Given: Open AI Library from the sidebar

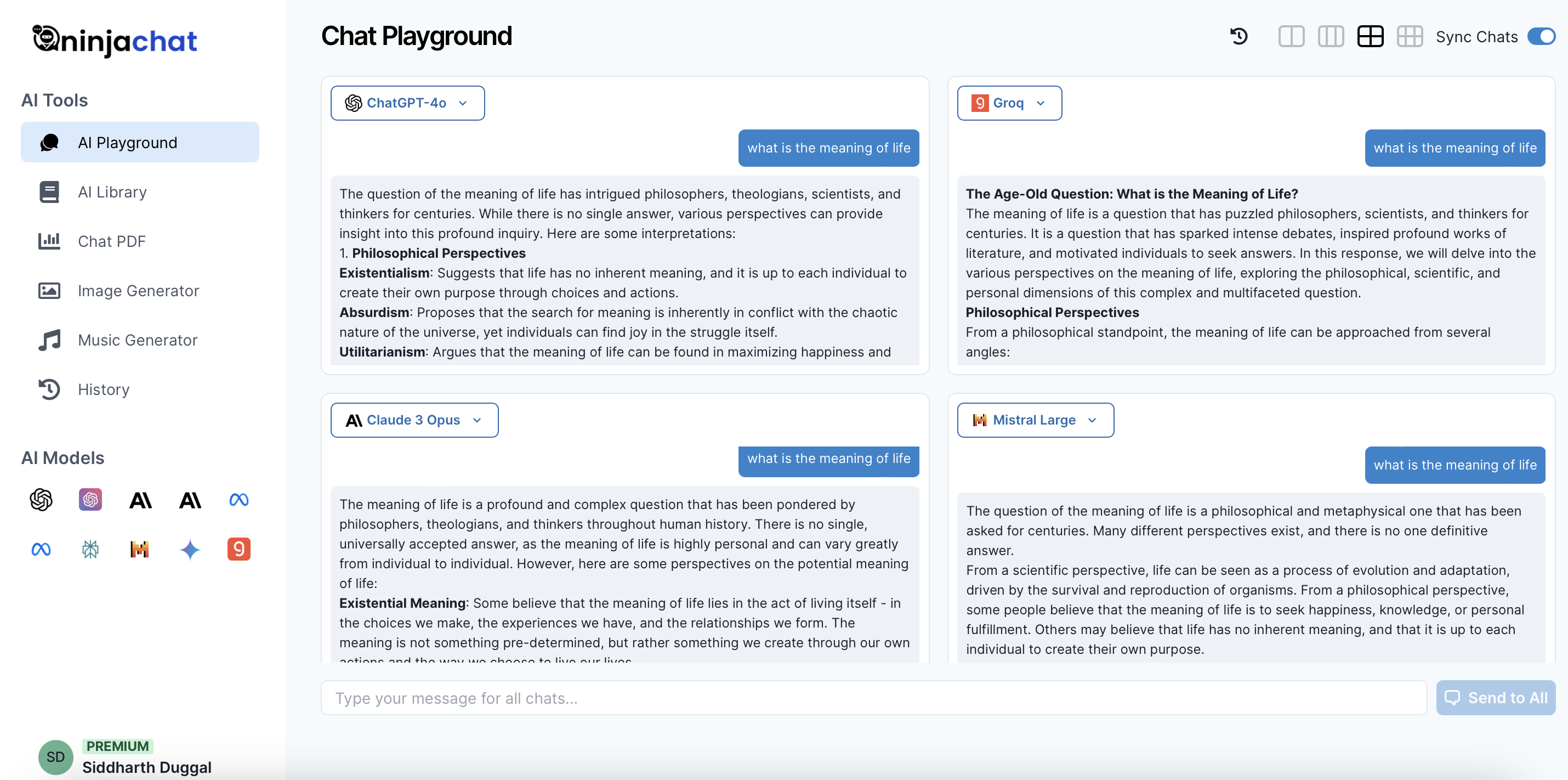Looking at the screenshot, I should [x=112, y=192].
